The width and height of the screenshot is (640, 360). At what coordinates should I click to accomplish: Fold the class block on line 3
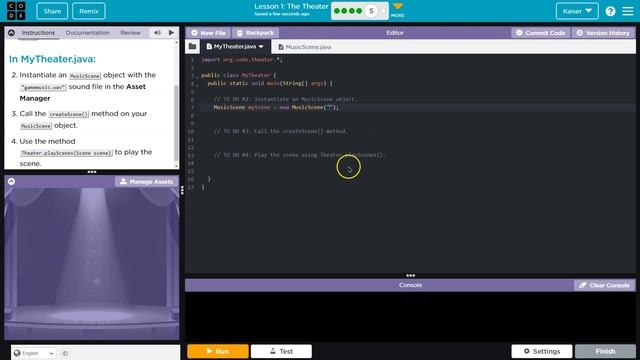click(197, 76)
